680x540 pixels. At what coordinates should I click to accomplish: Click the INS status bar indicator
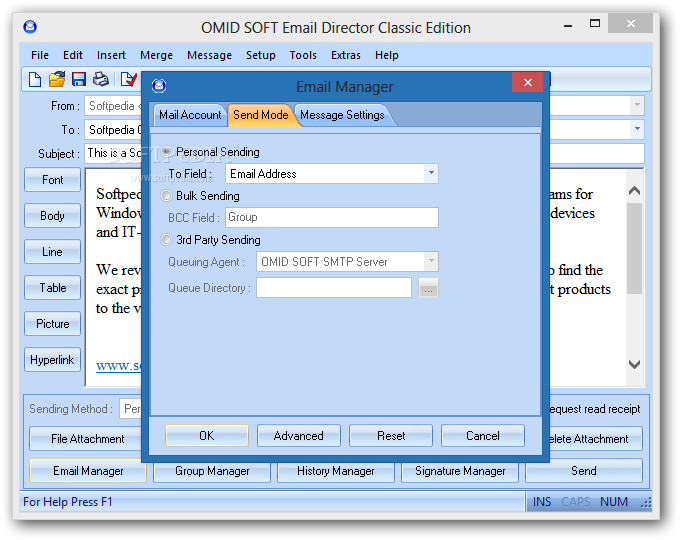pyautogui.click(x=542, y=502)
